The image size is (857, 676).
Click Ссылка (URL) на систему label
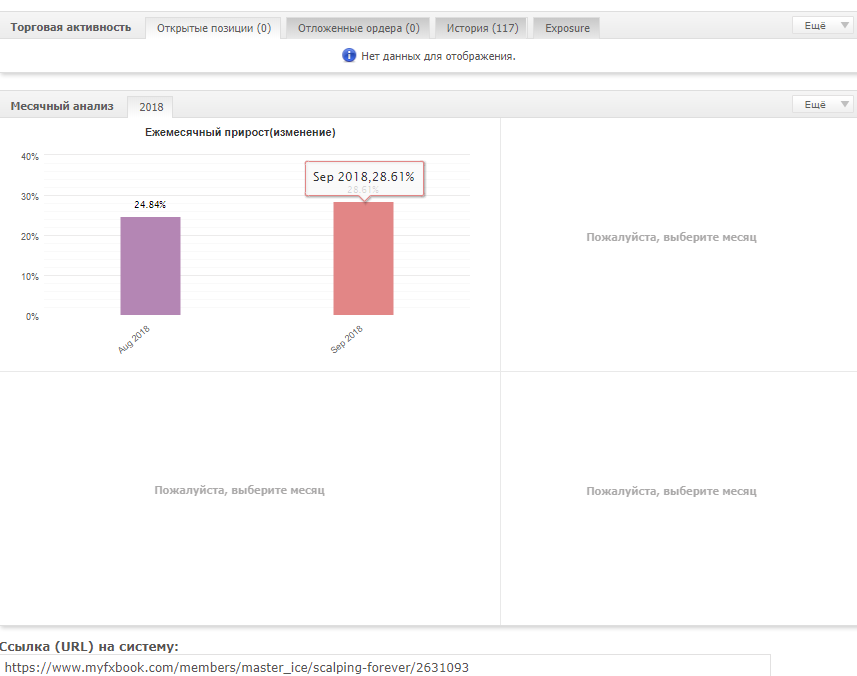pos(89,646)
